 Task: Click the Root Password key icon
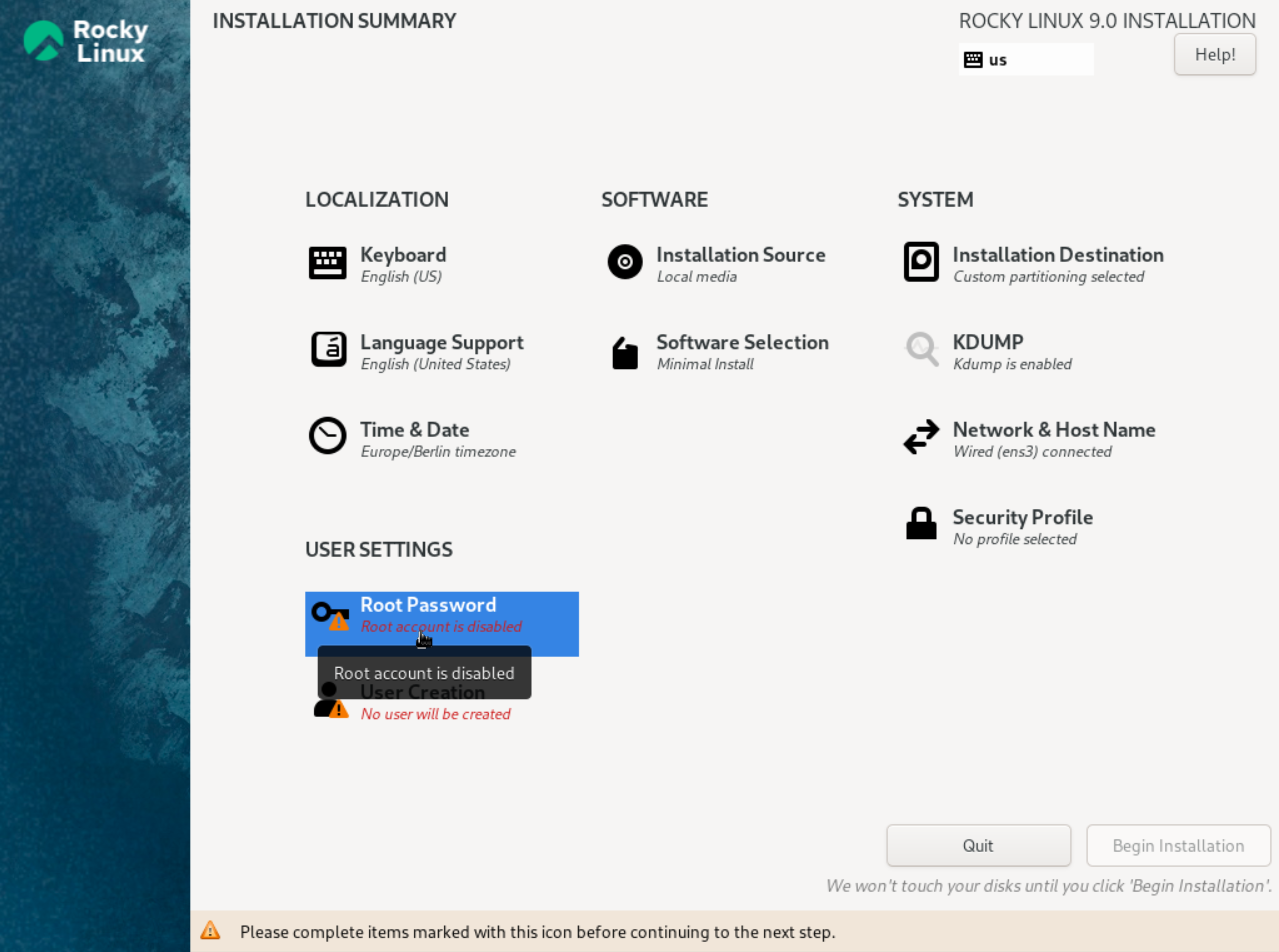[x=329, y=613]
